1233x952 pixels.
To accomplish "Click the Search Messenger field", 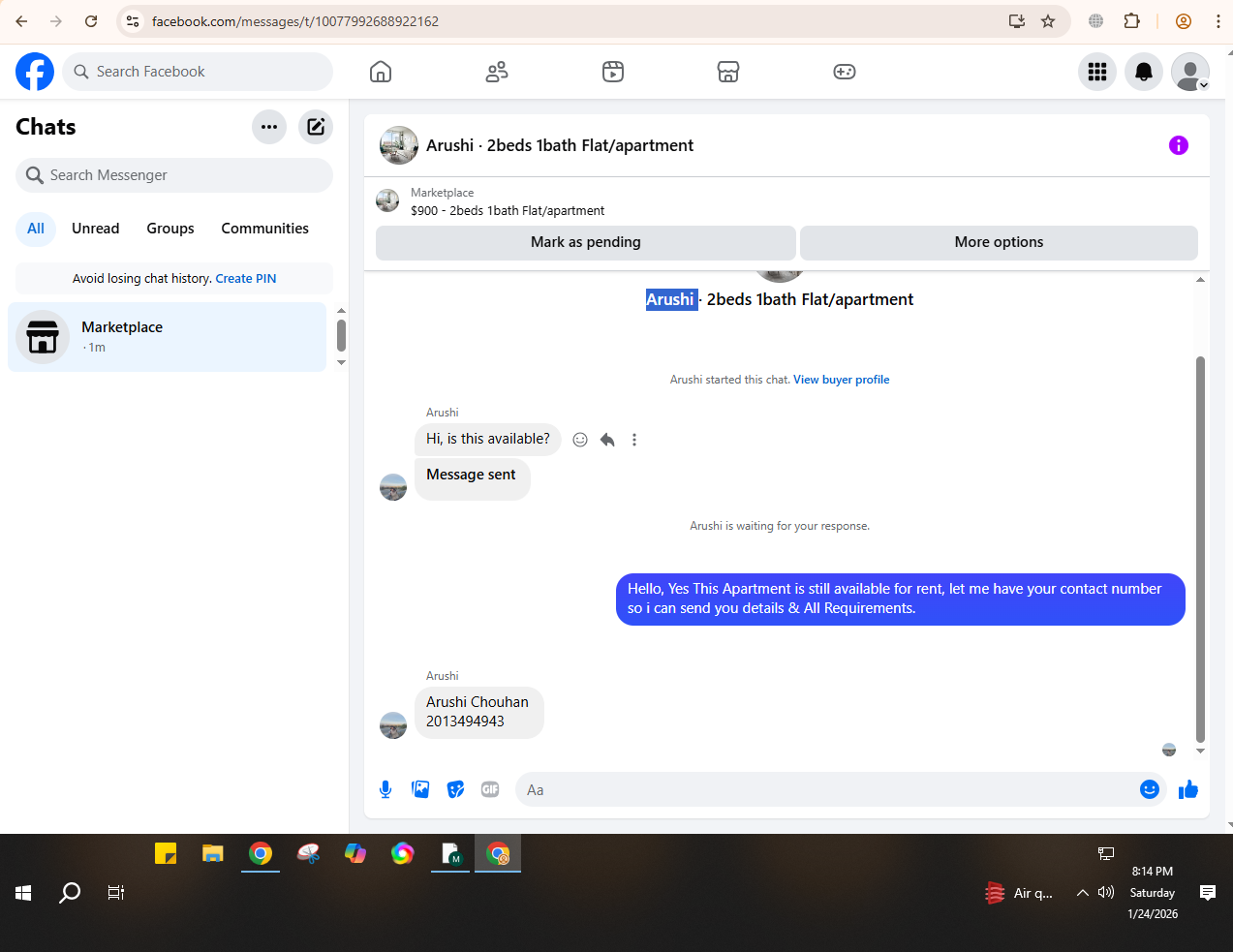I will (x=174, y=175).
